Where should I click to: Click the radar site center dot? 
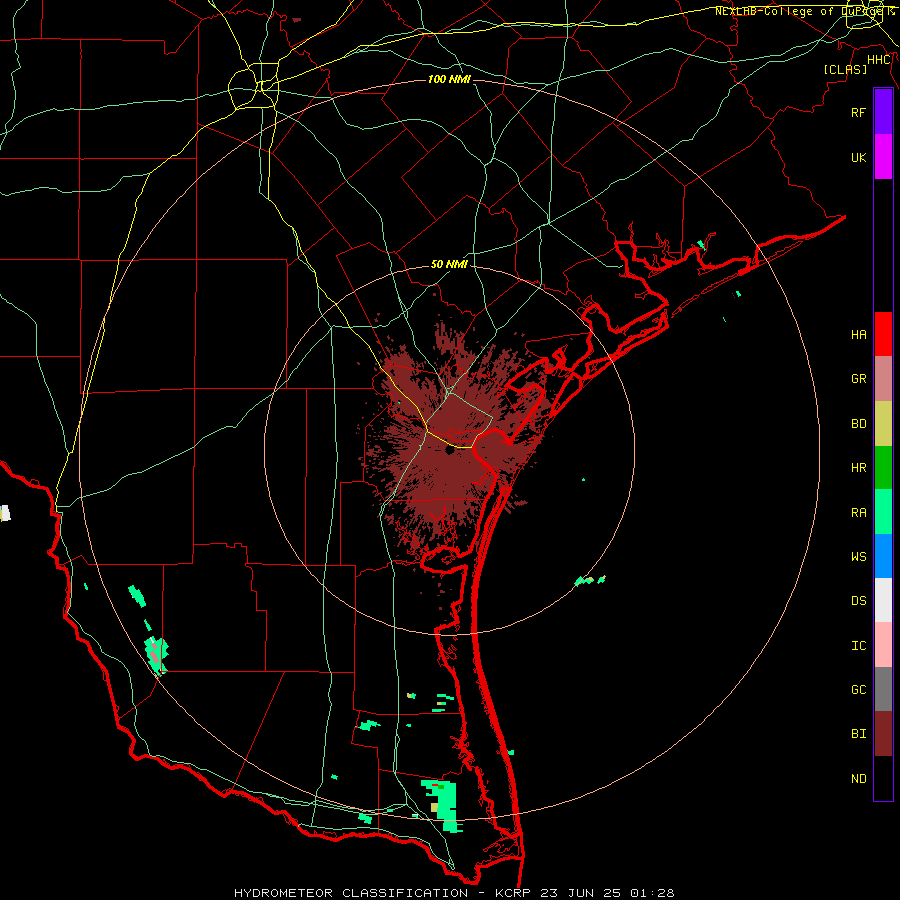tap(449, 451)
